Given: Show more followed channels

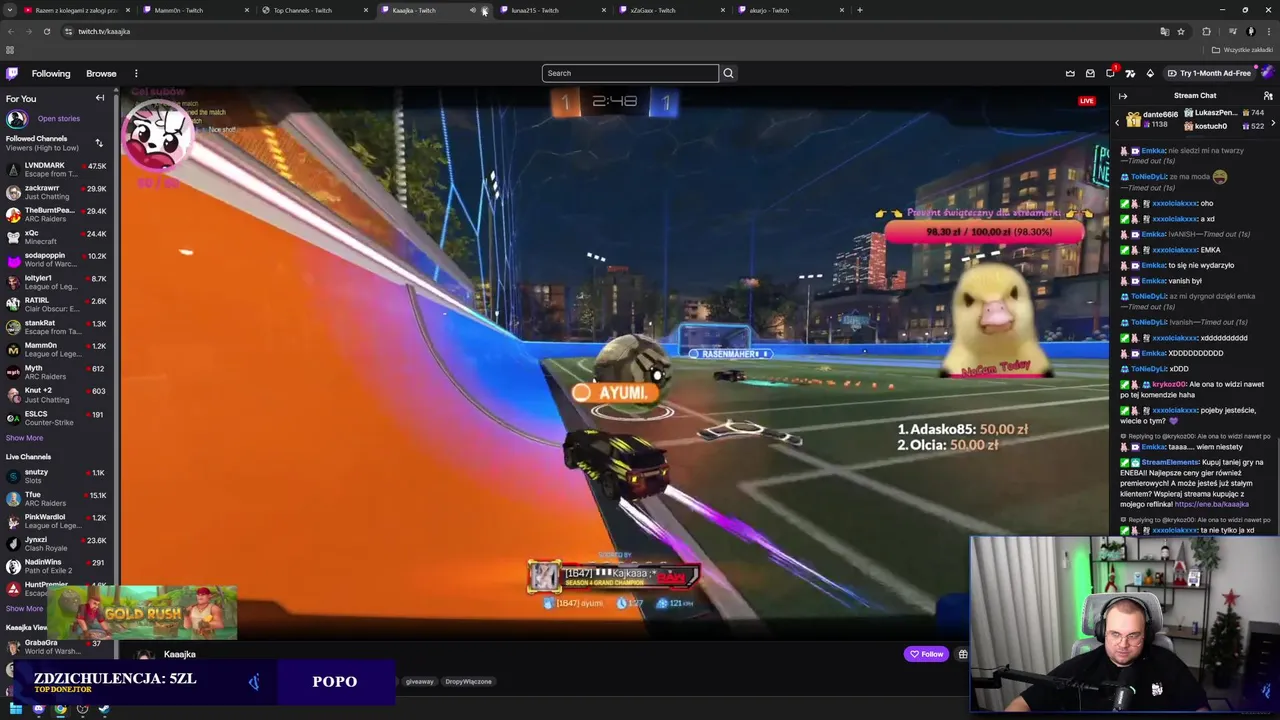Looking at the screenshot, I should [24, 438].
